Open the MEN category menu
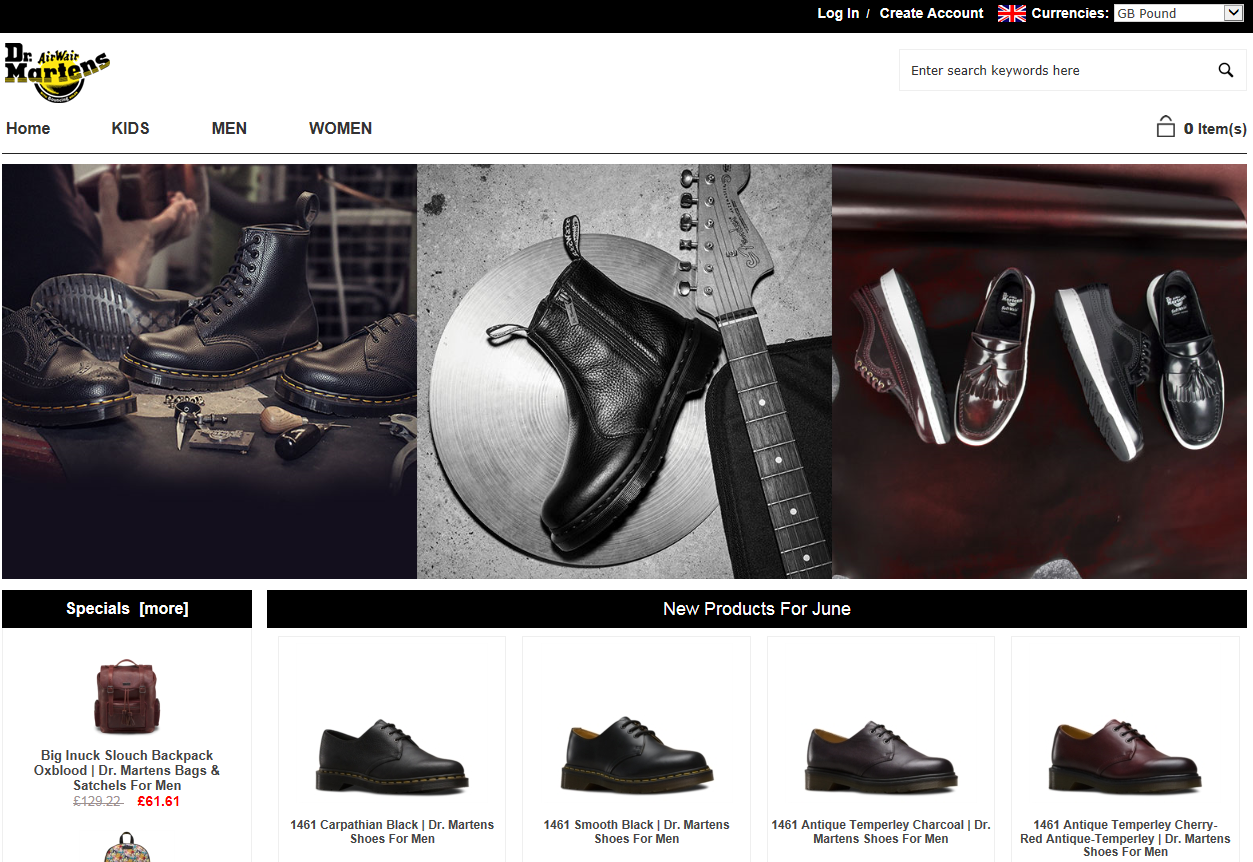This screenshot has width=1253, height=862. (x=229, y=128)
